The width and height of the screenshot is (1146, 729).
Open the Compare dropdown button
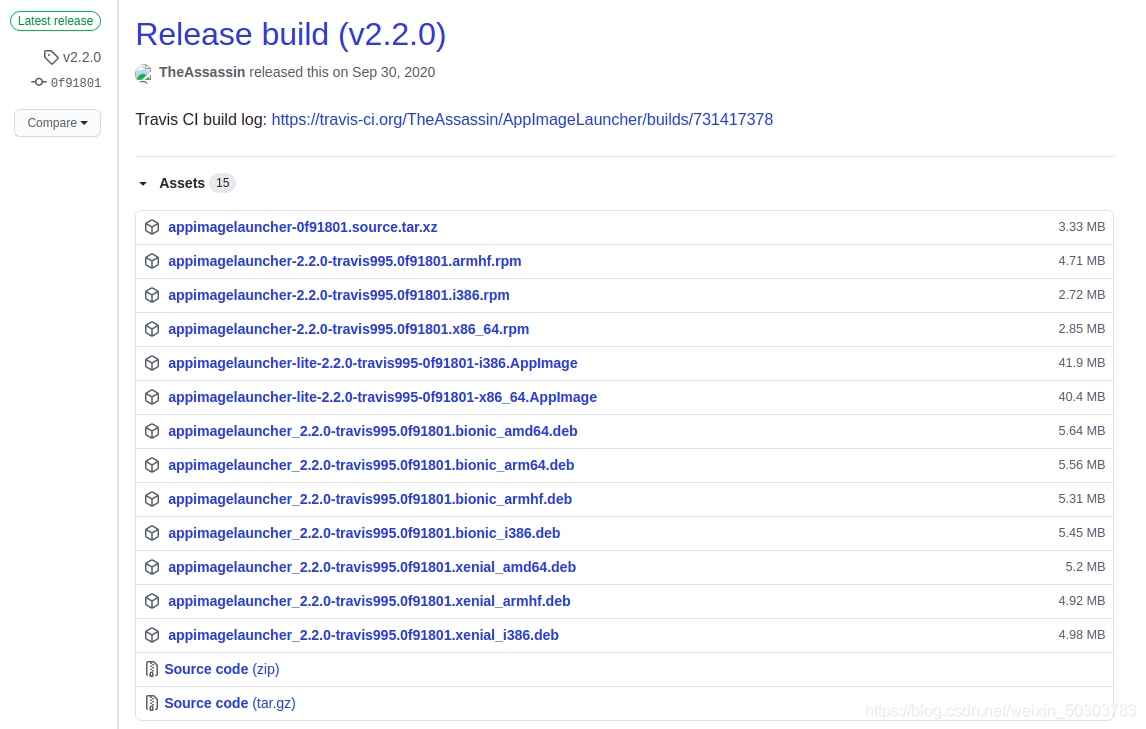click(x=58, y=123)
